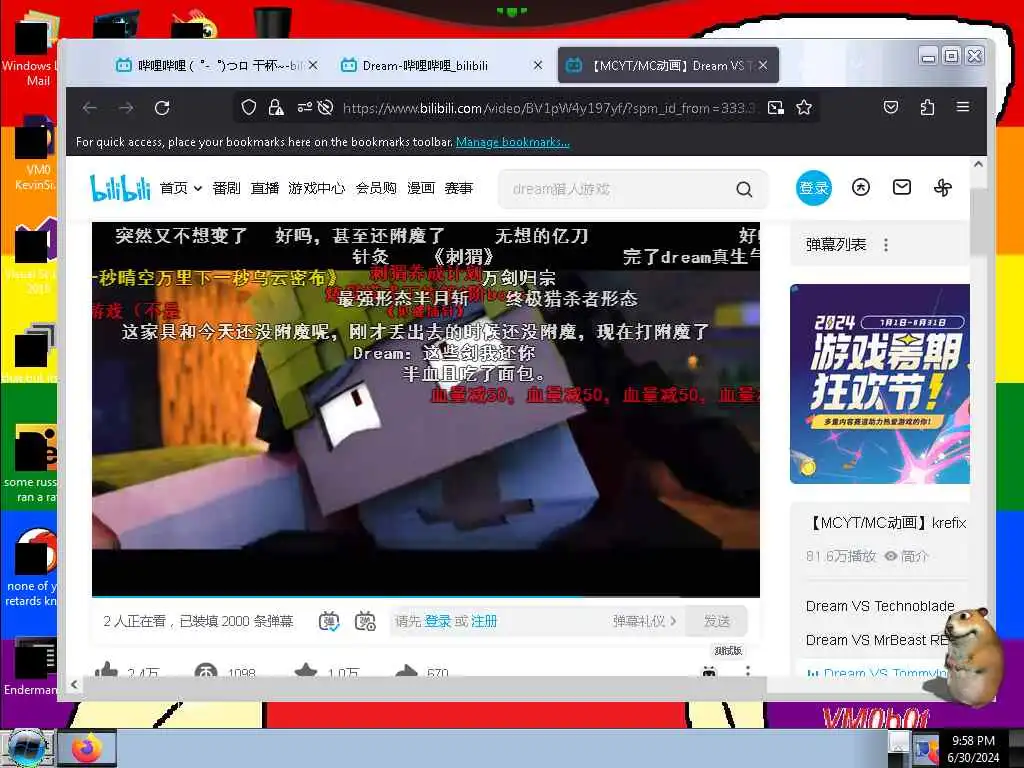Open Dream VS MrBeast playlist entry
Image resolution: width=1024 pixels, height=768 pixels.
876,640
